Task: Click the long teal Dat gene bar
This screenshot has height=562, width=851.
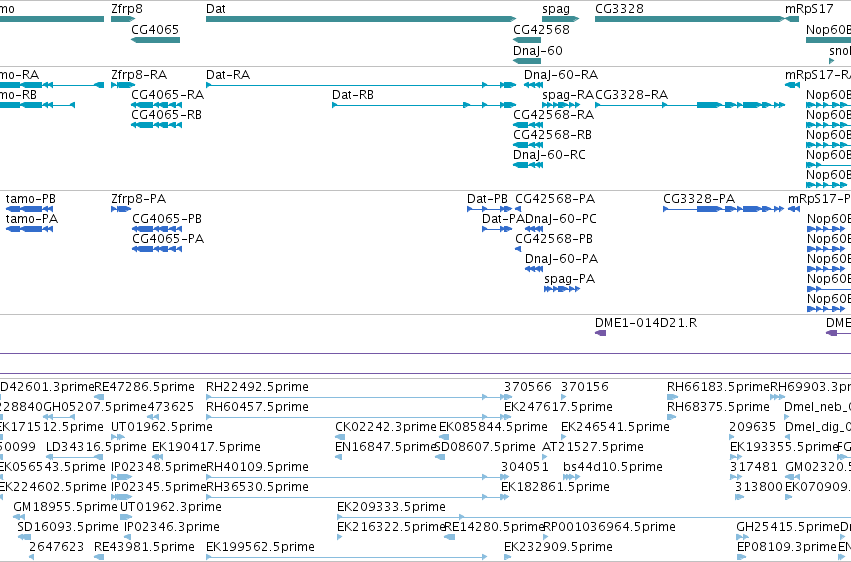Action: coord(361,19)
